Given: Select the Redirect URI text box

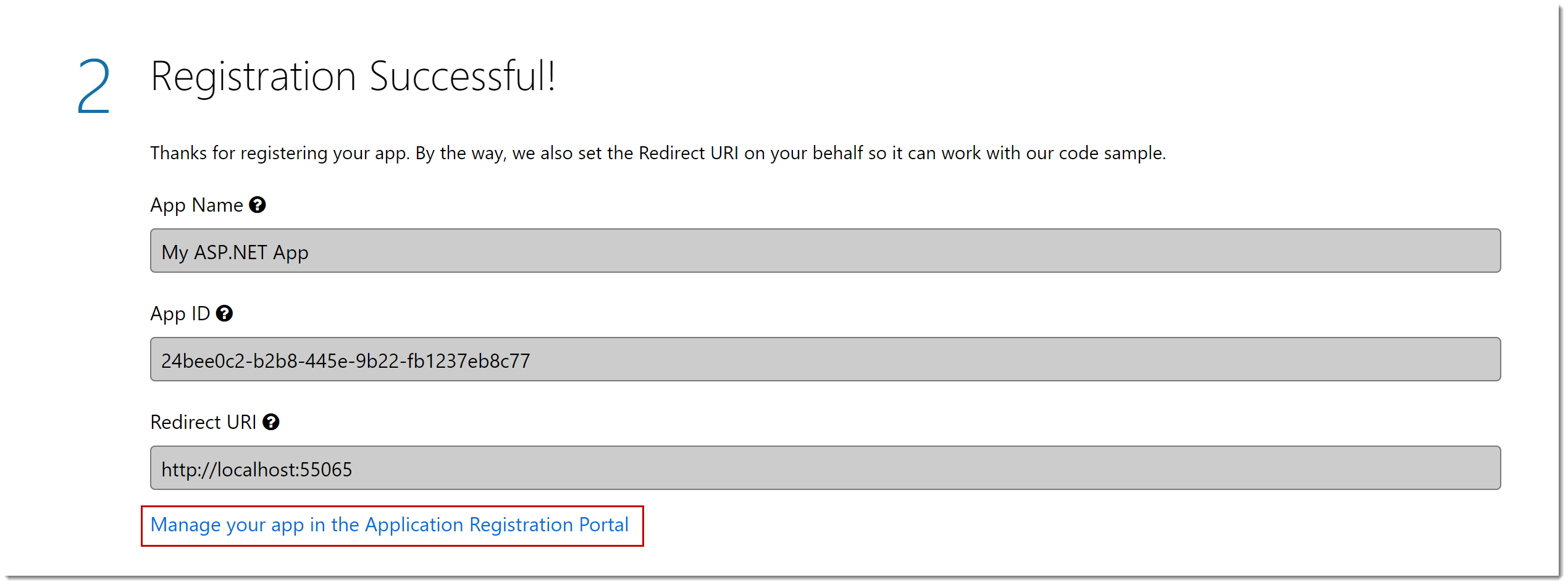Looking at the screenshot, I should (825, 468).
